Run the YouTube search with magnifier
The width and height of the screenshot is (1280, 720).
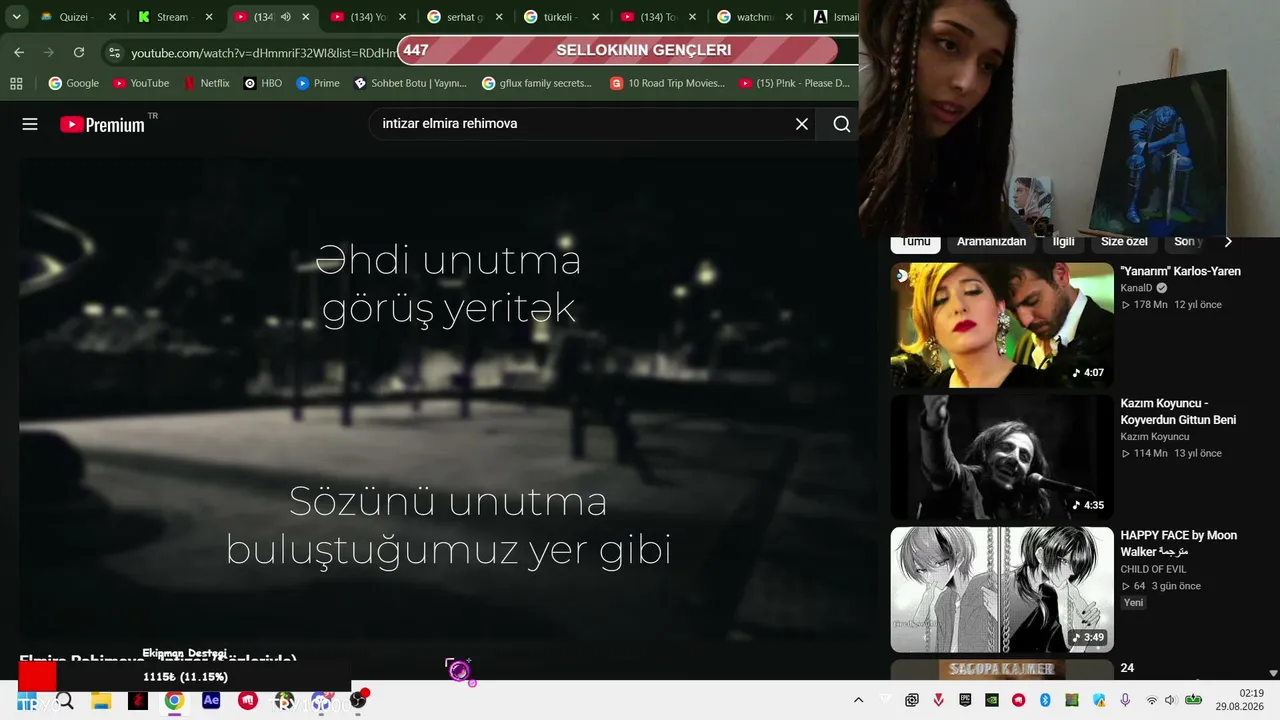841,124
